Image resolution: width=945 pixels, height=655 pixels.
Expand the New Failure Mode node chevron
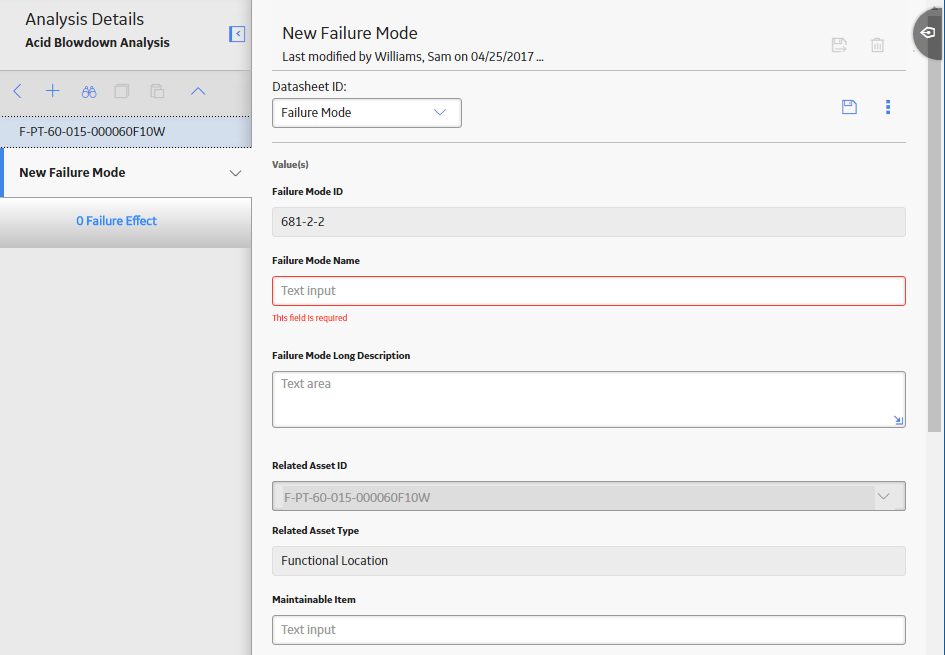[x=235, y=173]
